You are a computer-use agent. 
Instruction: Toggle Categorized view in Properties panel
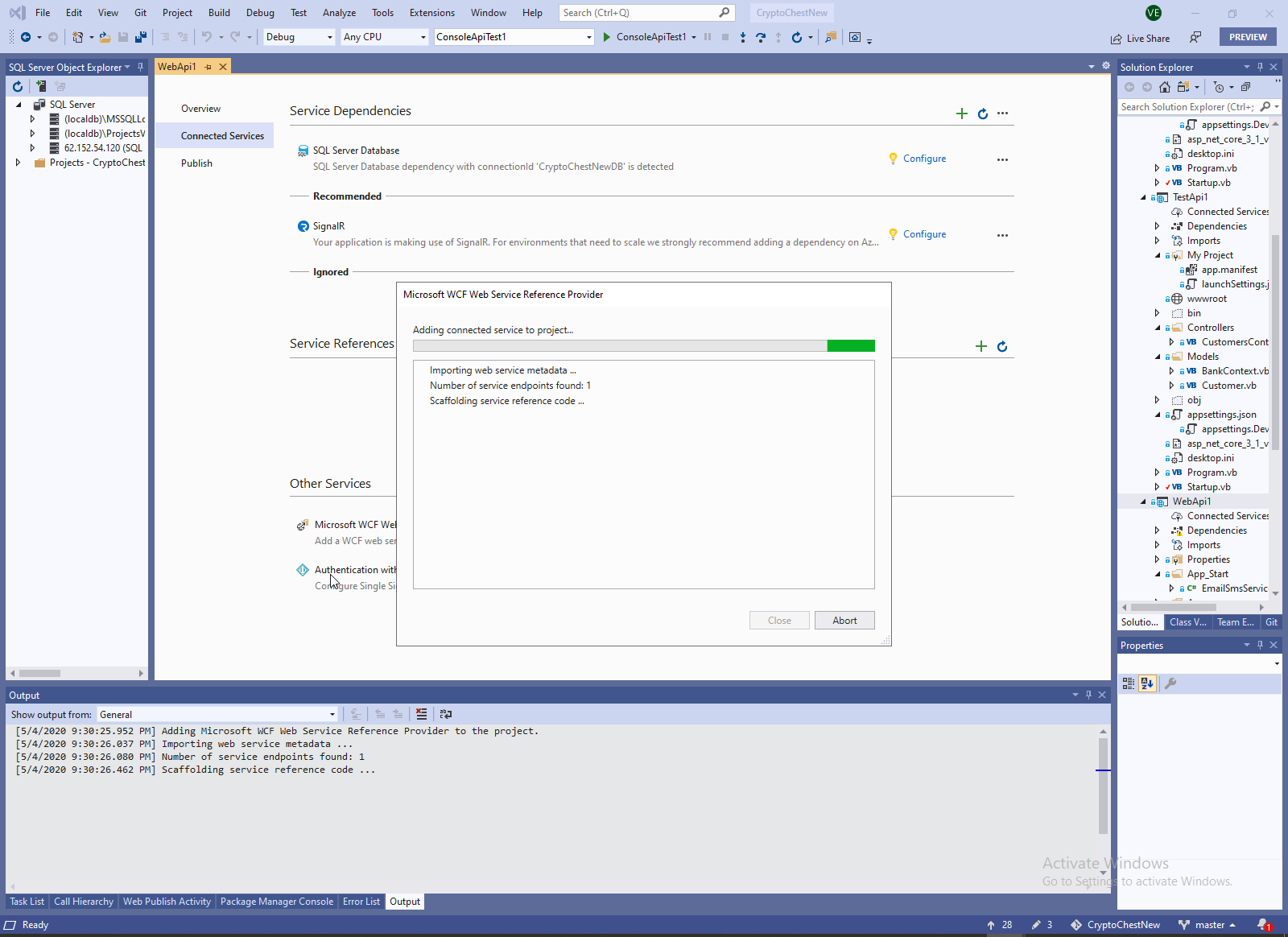coord(1129,683)
